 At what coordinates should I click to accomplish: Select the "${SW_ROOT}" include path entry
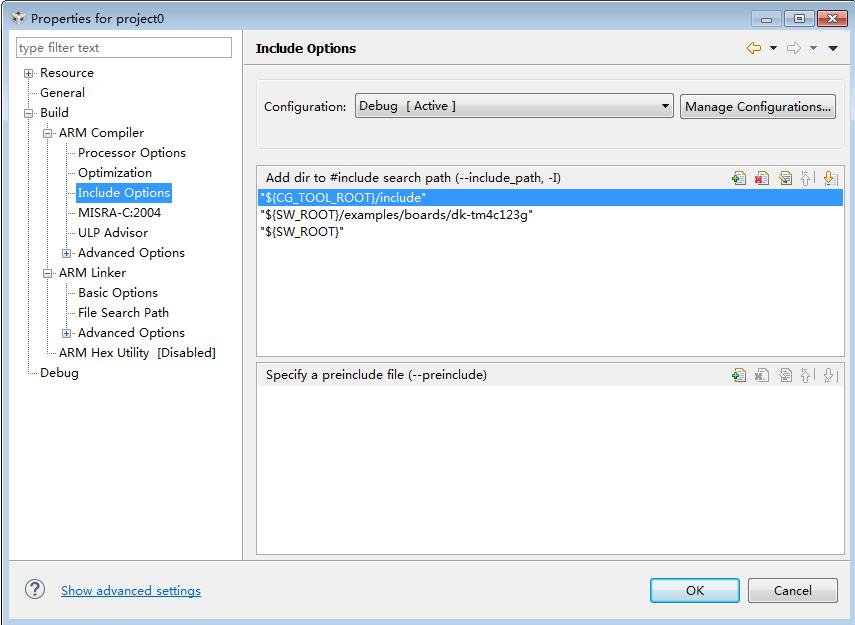coord(301,232)
